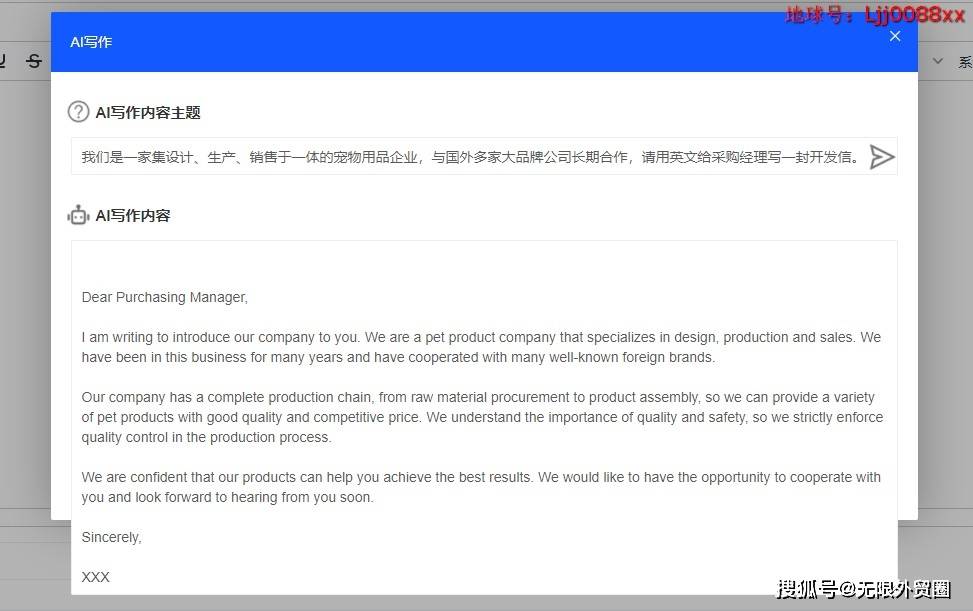Click paragraph starting 'Our company has a complete'
Viewport: 973px width, 611px height.
click(x=482, y=417)
